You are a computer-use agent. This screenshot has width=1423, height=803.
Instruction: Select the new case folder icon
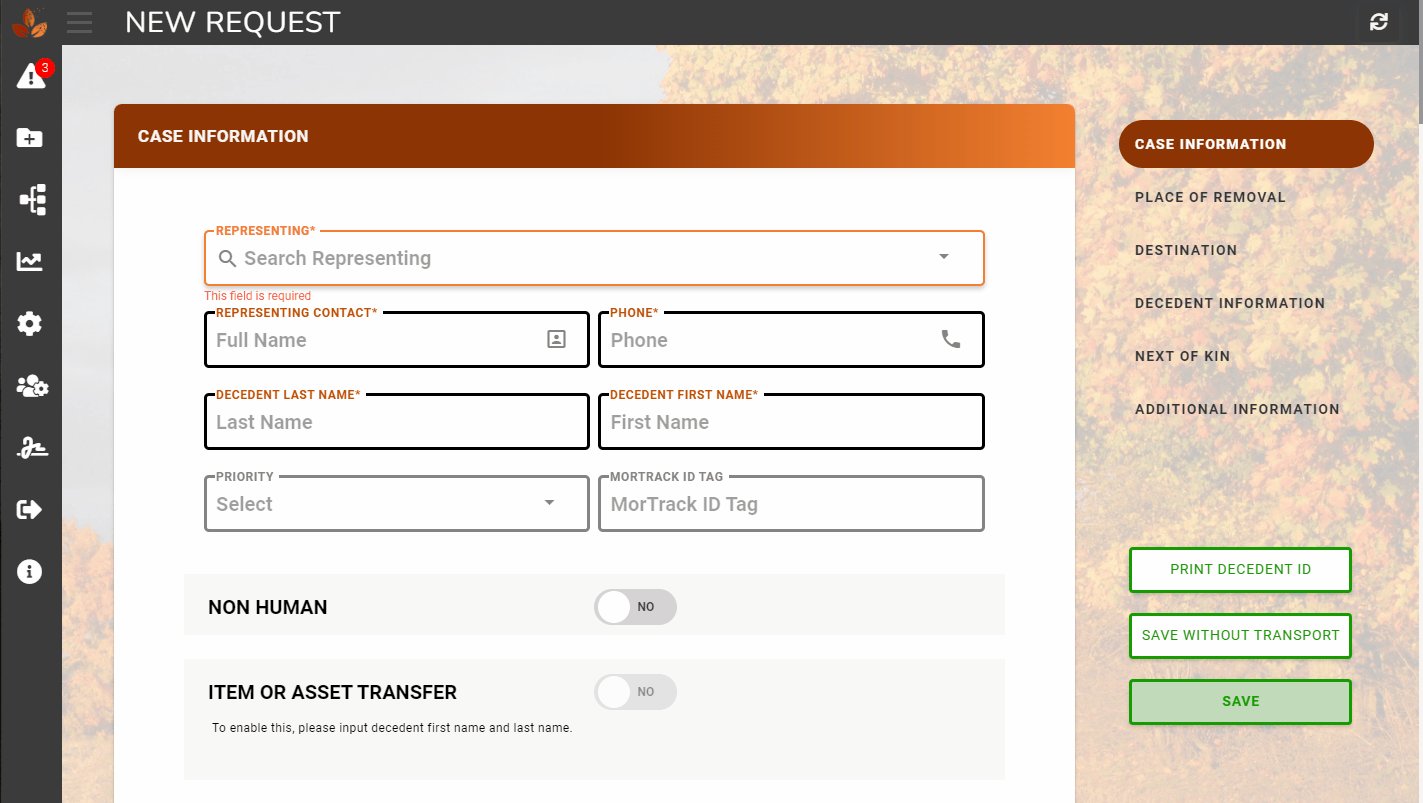(30, 137)
